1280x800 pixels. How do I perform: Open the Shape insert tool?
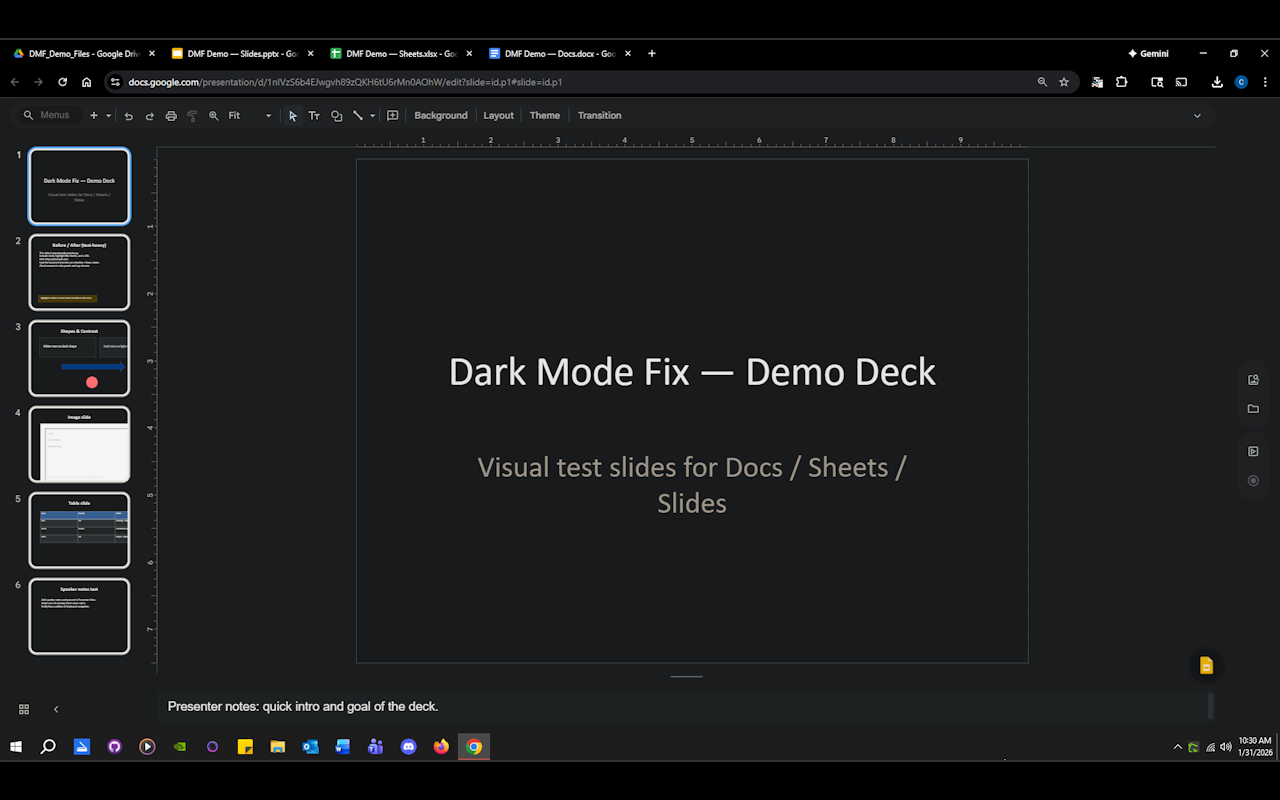[336, 116]
